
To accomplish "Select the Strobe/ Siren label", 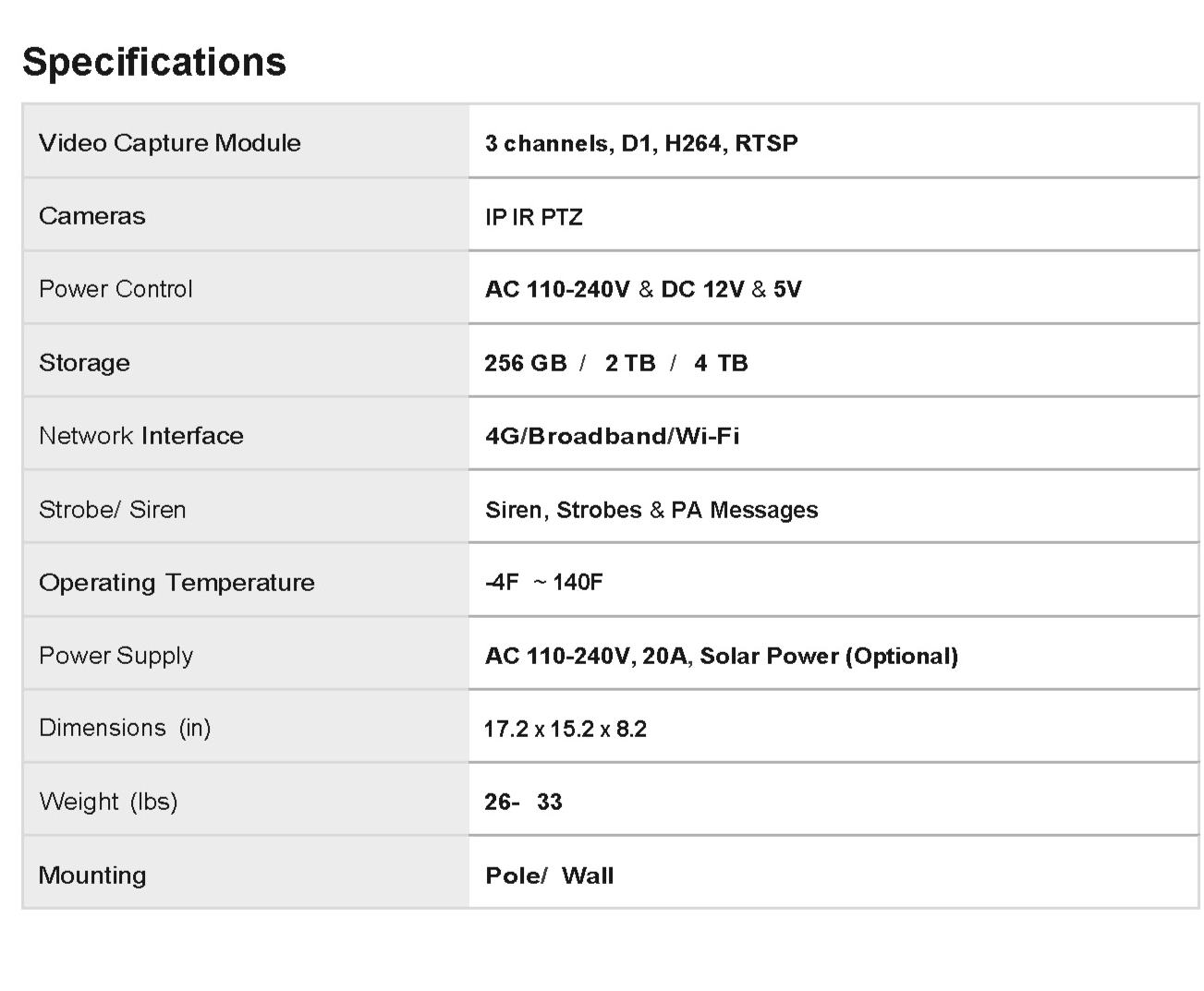I will click(x=113, y=510).
